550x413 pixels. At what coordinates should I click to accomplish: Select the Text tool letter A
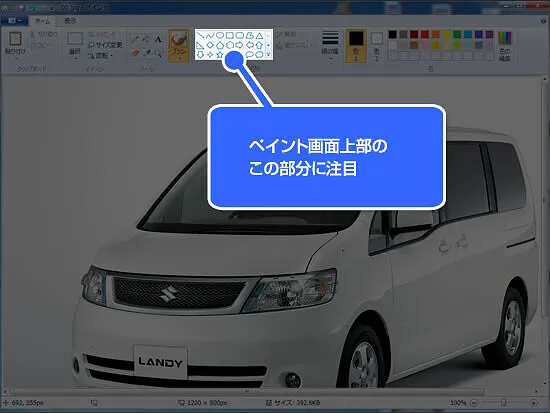pyautogui.click(x=158, y=39)
